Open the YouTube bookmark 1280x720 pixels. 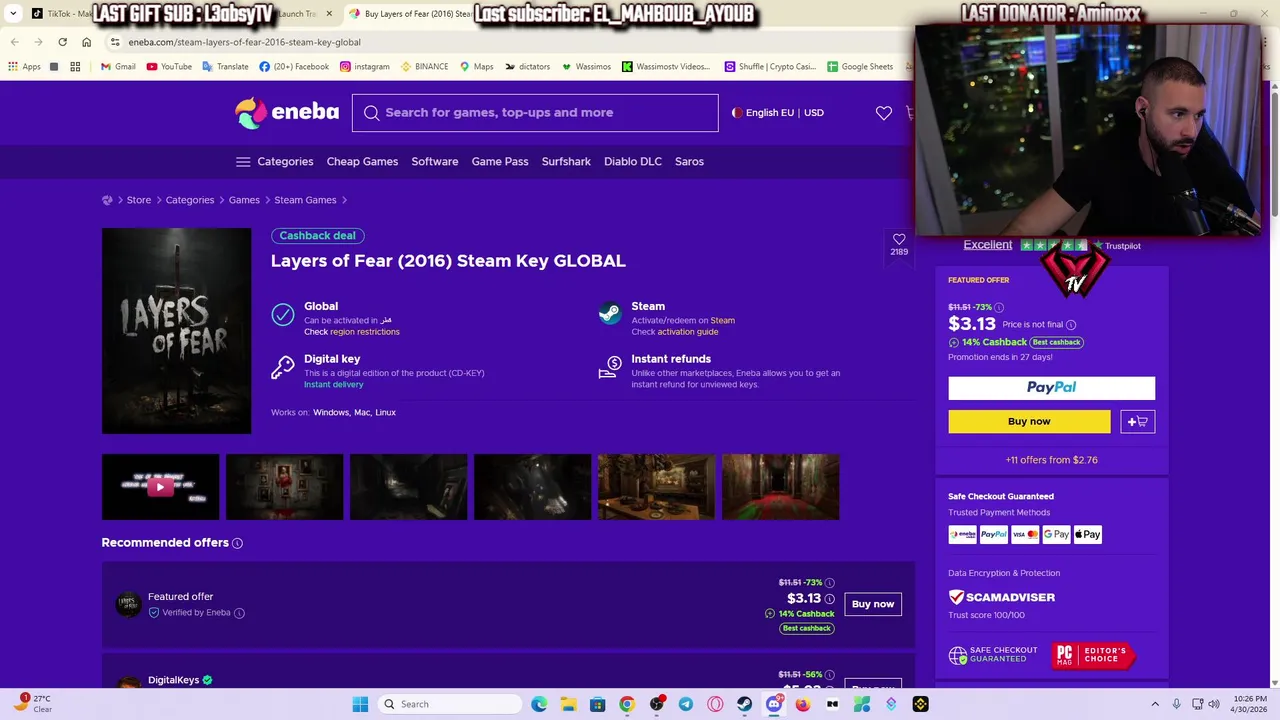pyautogui.click(x=169, y=67)
